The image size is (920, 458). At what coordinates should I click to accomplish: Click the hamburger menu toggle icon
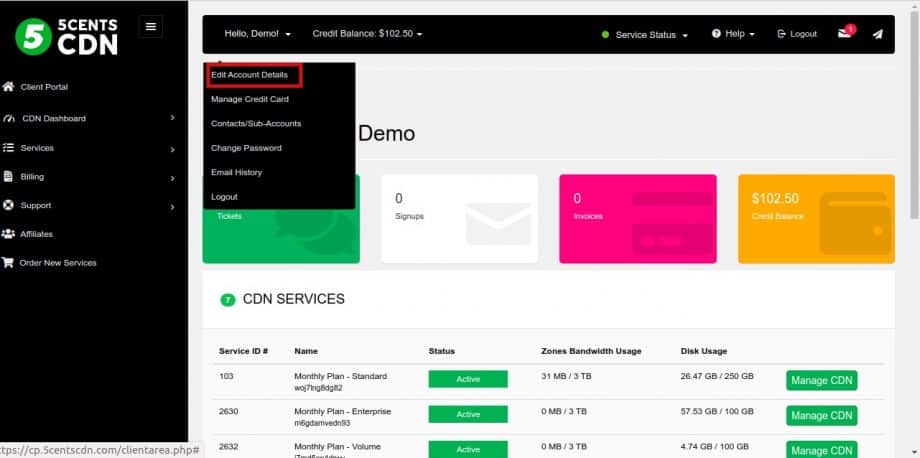tap(151, 26)
